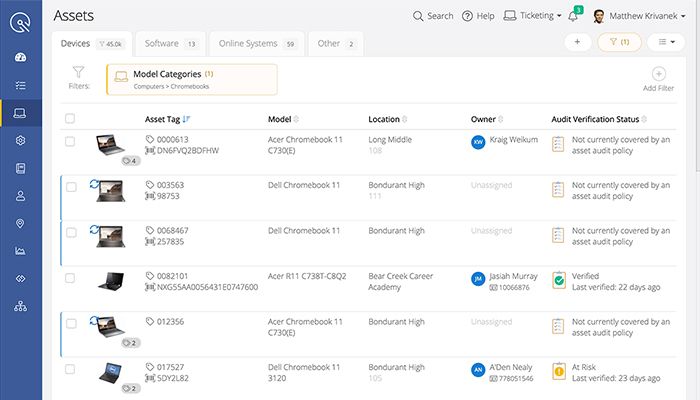
Task: Click the Add Filter plus icon
Action: click(x=658, y=74)
